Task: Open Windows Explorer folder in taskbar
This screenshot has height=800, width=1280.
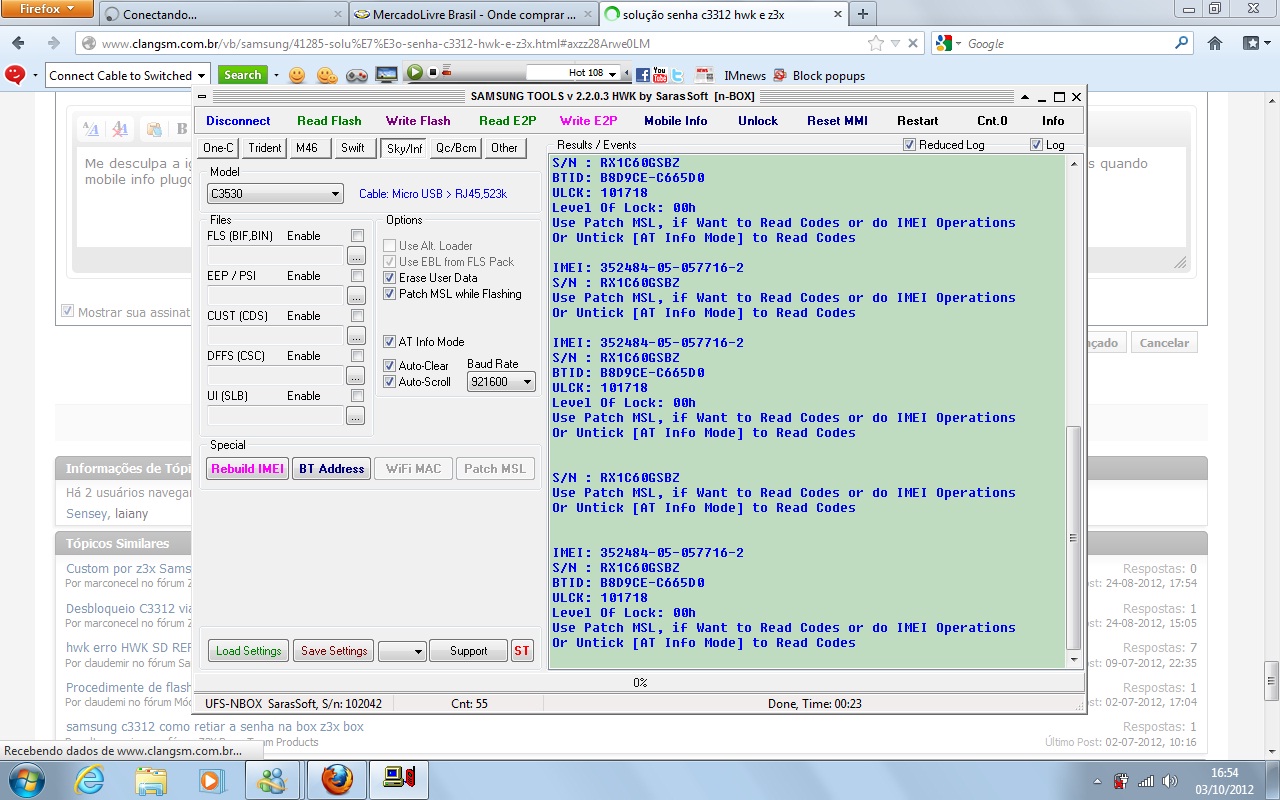Action: click(x=151, y=779)
